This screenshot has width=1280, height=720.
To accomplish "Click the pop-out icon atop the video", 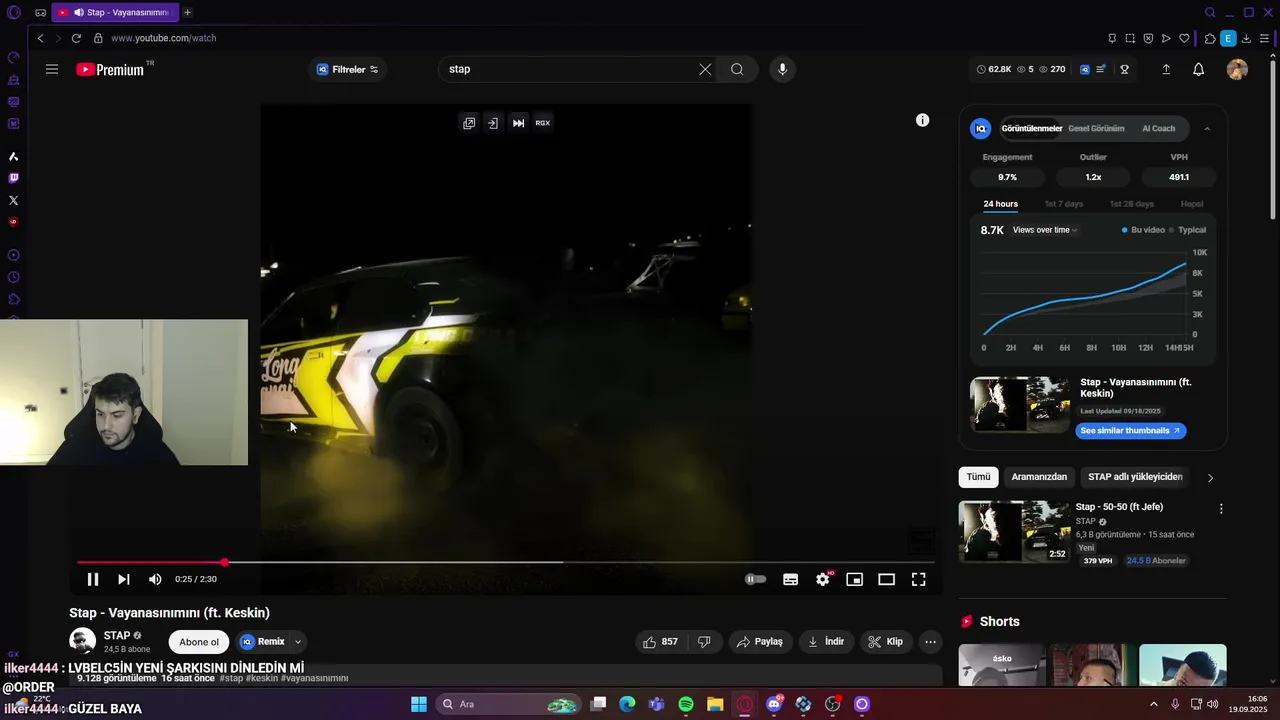I will click(469, 123).
